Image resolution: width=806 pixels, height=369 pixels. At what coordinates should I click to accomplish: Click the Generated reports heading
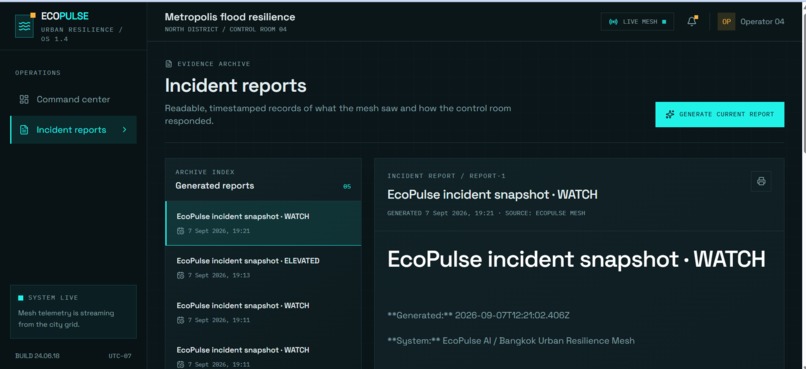(214, 186)
